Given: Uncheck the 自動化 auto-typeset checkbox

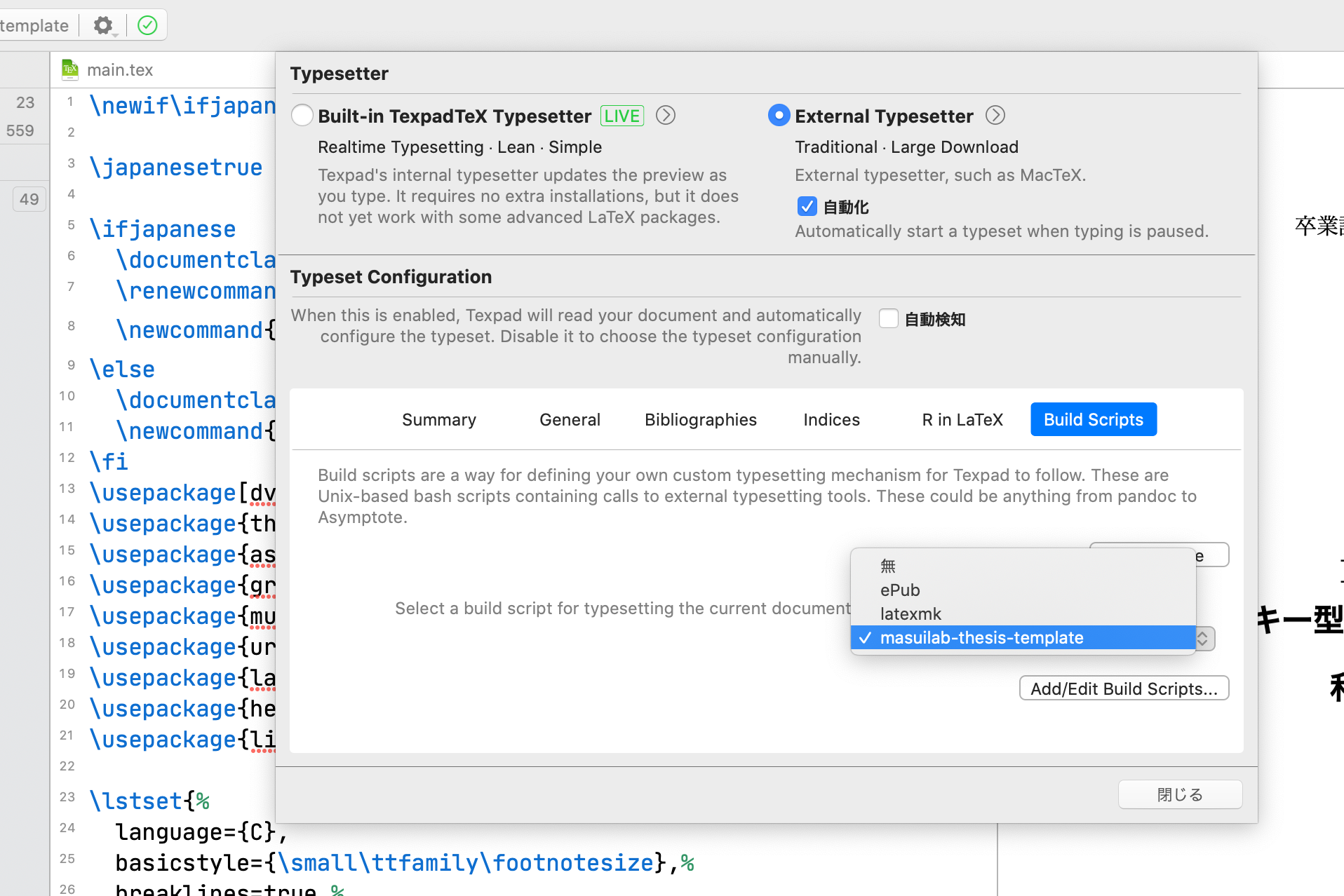Looking at the screenshot, I should (x=807, y=207).
